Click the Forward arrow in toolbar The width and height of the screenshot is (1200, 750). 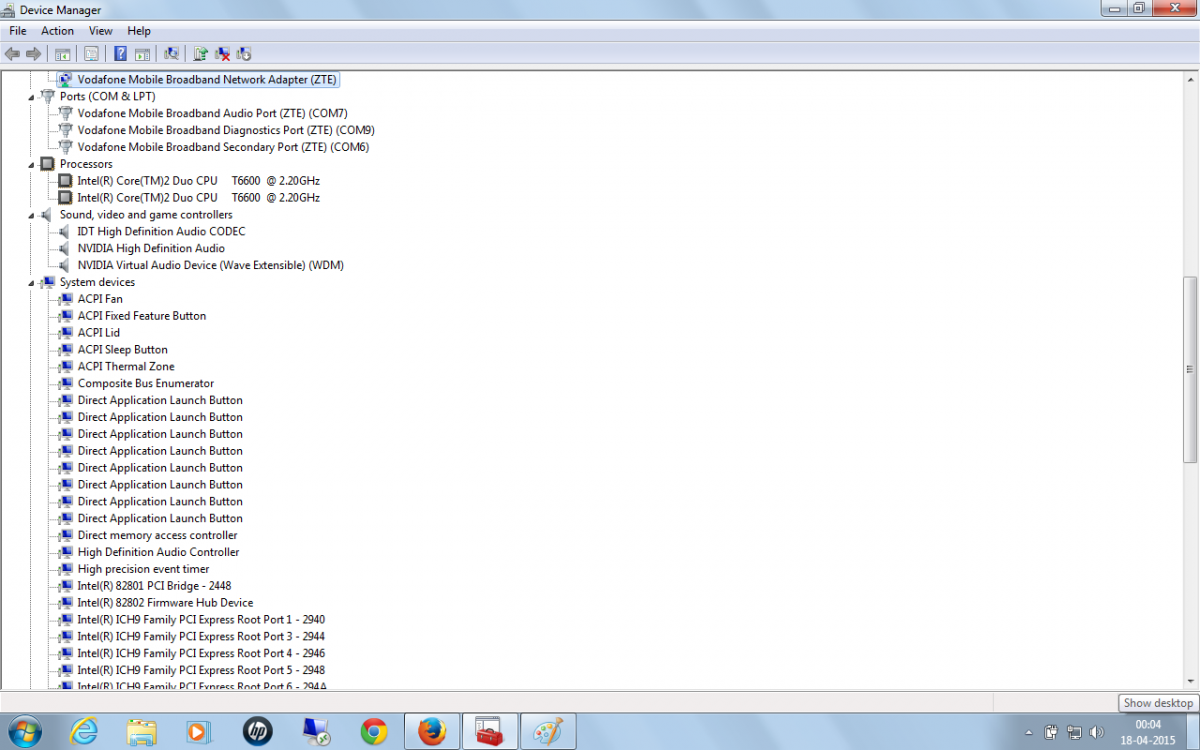[34, 53]
